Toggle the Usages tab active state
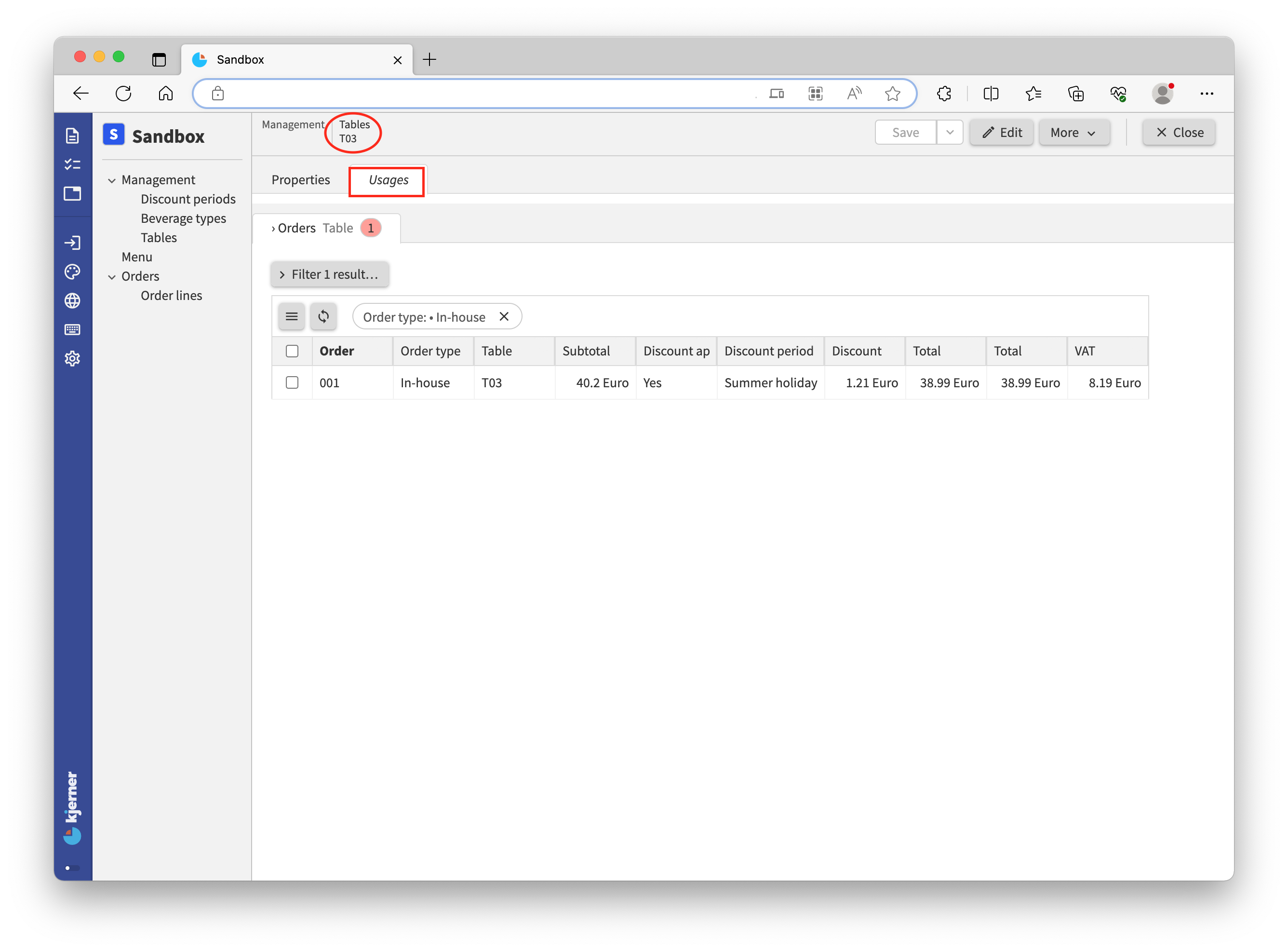Image resolution: width=1288 pixels, height=952 pixels. [387, 180]
